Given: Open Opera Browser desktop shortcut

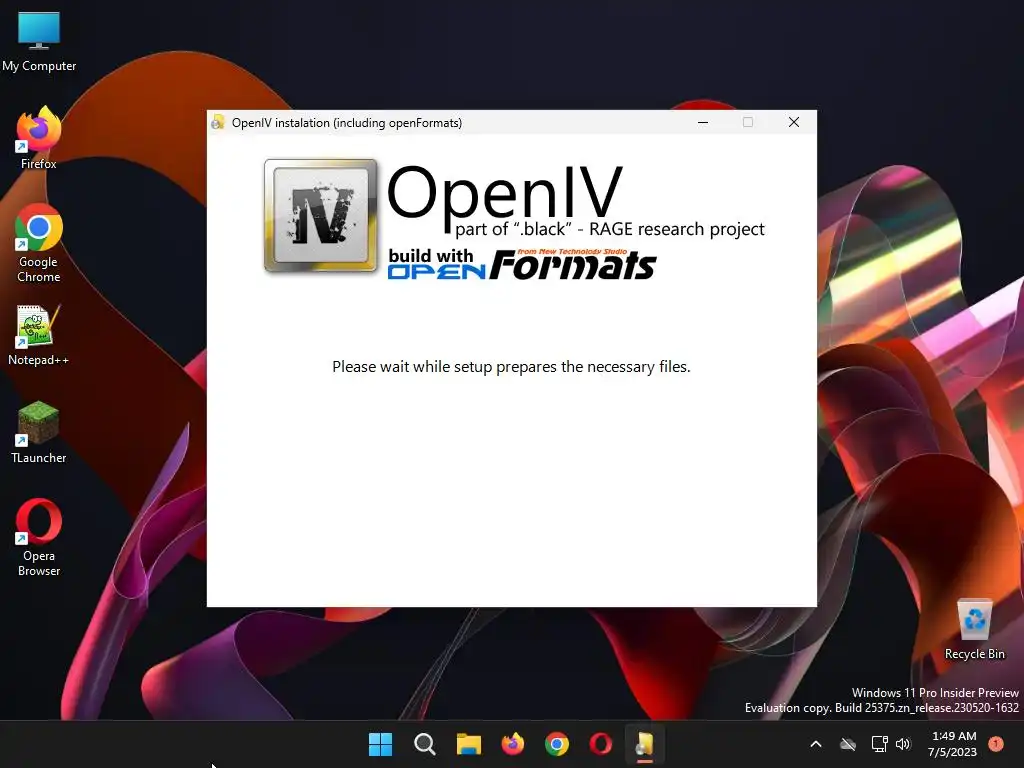Looking at the screenshot, I should pos(39,537).
